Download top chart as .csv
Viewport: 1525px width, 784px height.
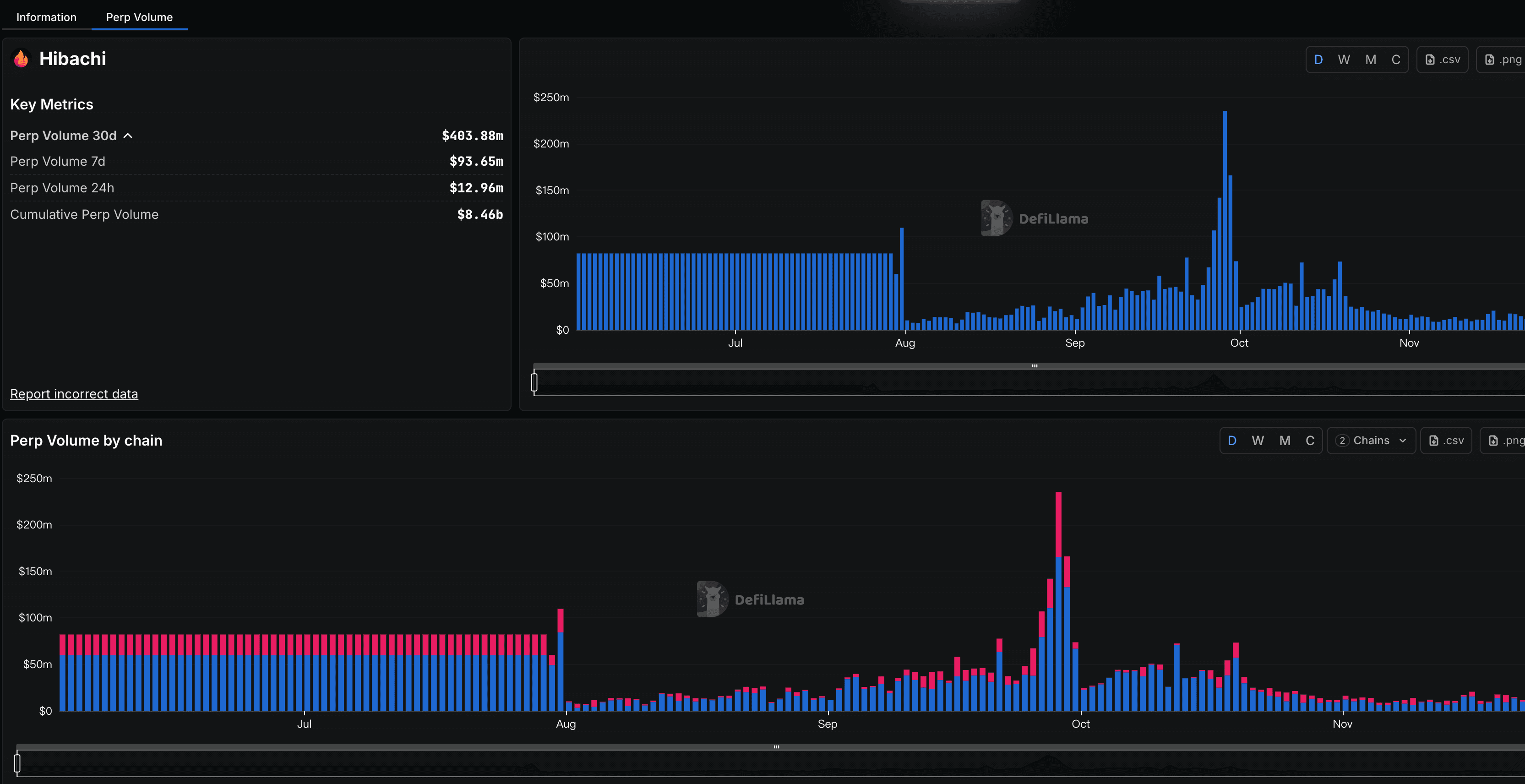coord(1442,60)
